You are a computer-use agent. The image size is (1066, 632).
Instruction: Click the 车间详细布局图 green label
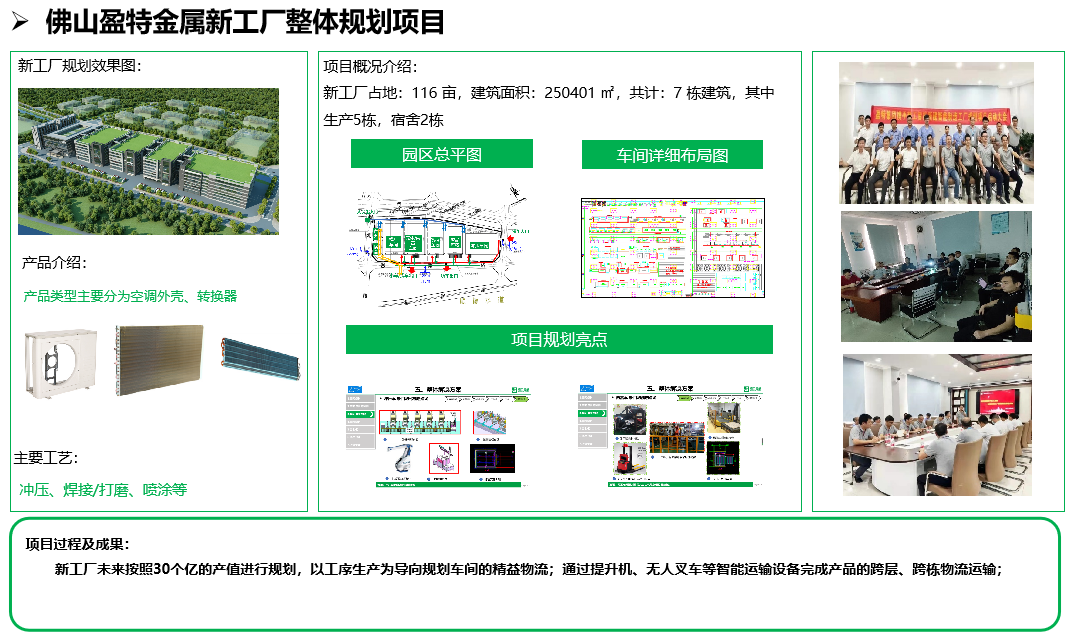[672, 155]
